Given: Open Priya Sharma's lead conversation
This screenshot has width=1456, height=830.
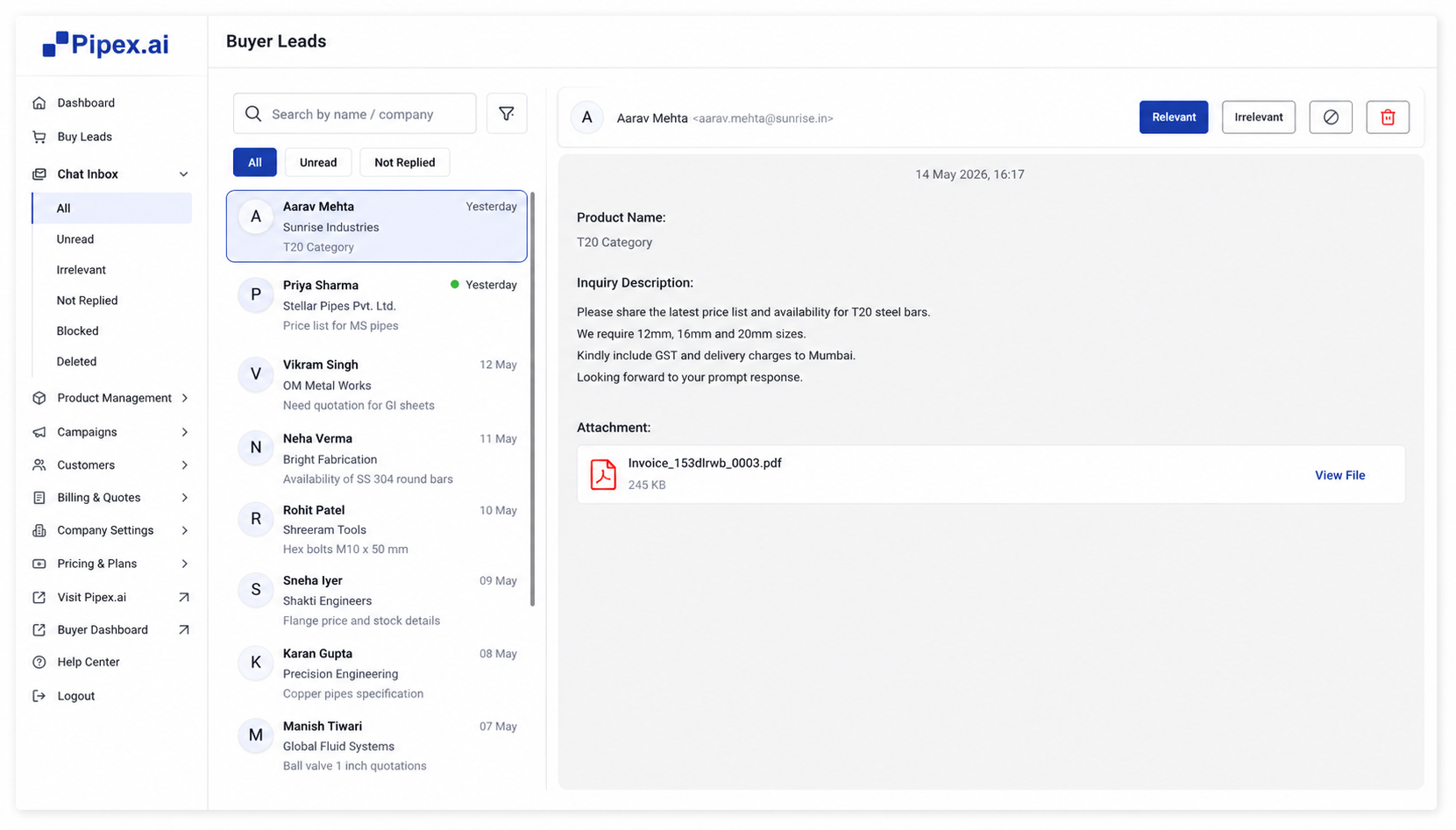Looking at the screenshot, I should click(x=377, y=305).
